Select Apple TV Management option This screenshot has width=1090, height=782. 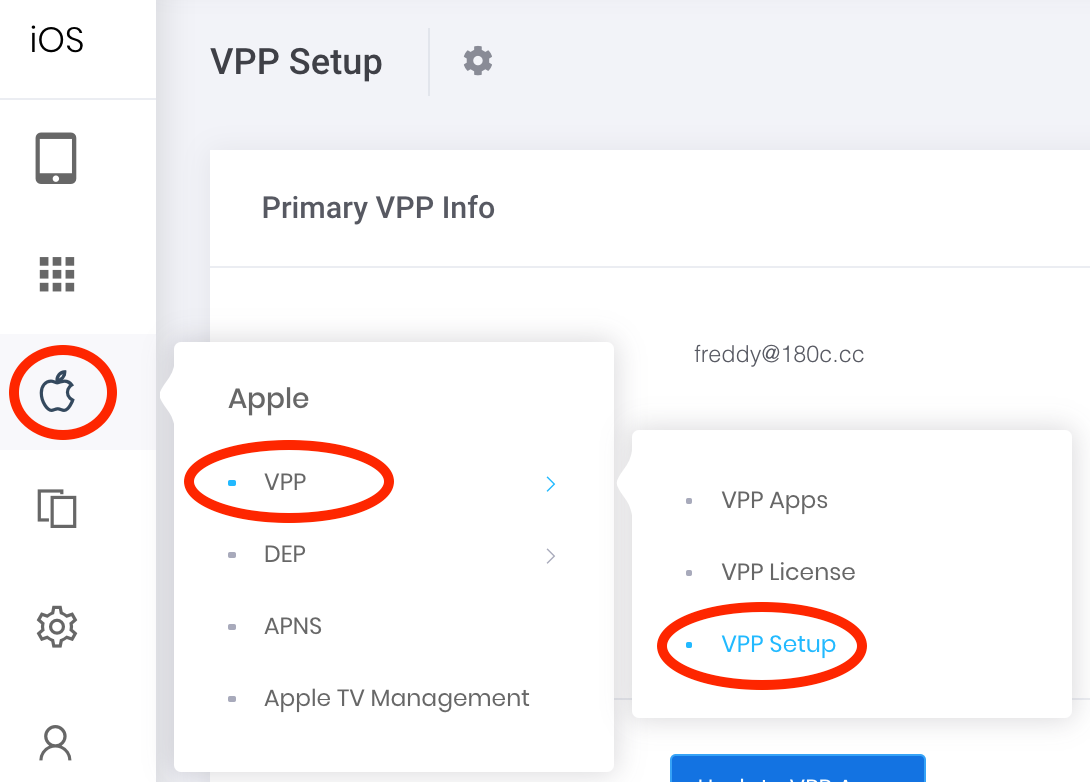click(396, 698)
